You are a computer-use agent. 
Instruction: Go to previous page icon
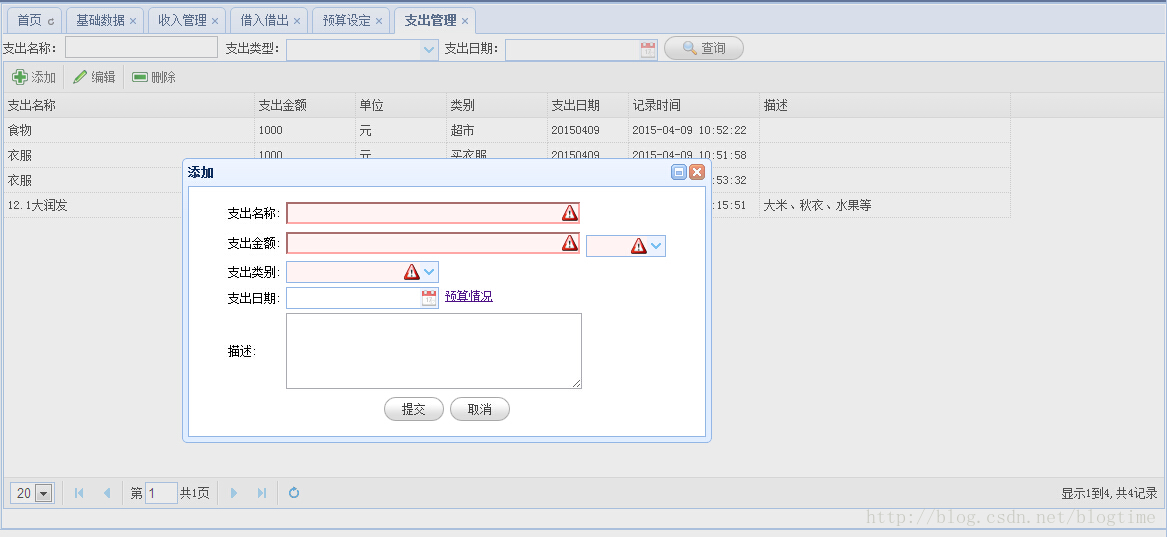pos(106,493)
